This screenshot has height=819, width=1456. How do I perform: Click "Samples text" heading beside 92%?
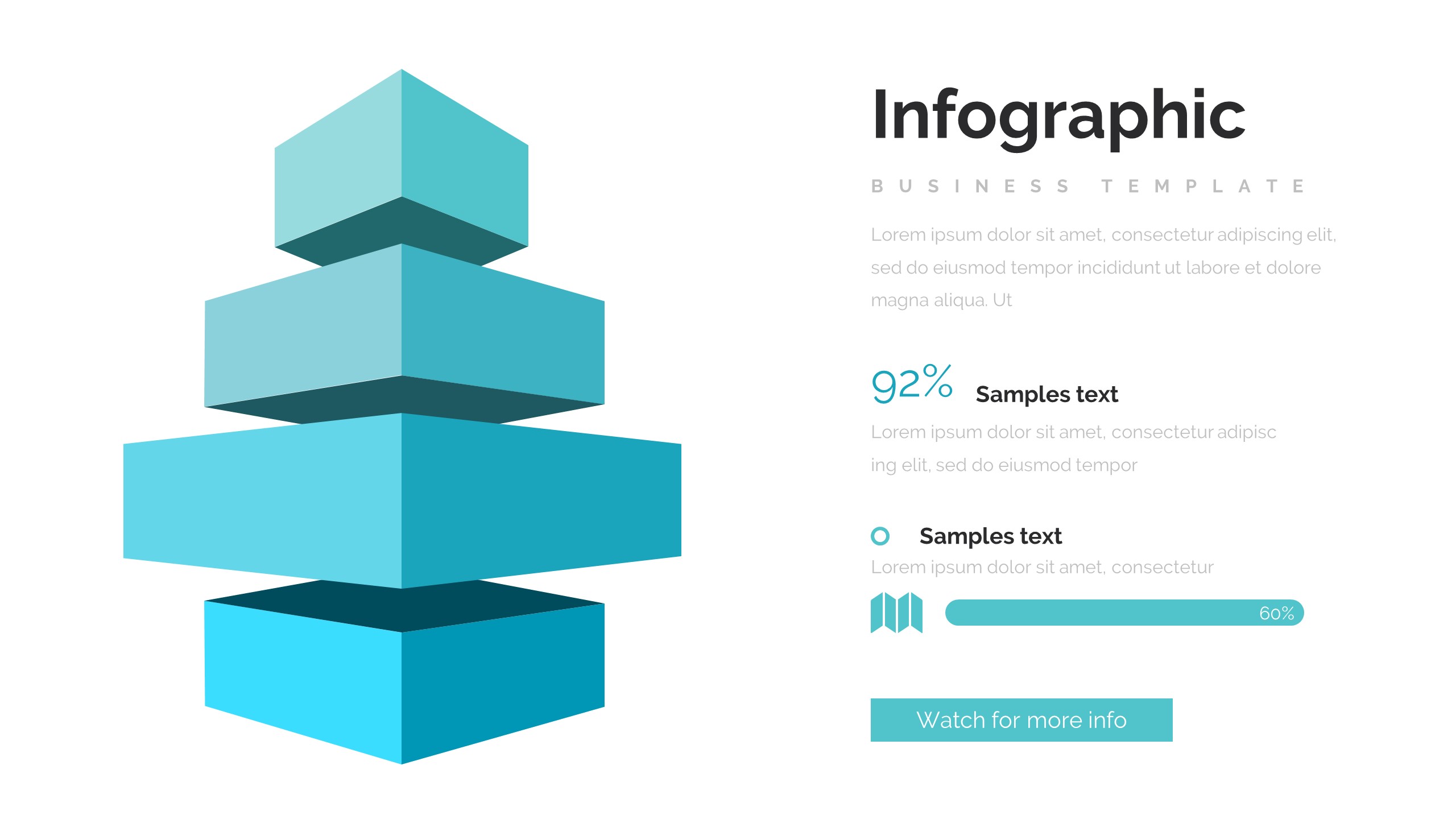[x=1046, y=394]
